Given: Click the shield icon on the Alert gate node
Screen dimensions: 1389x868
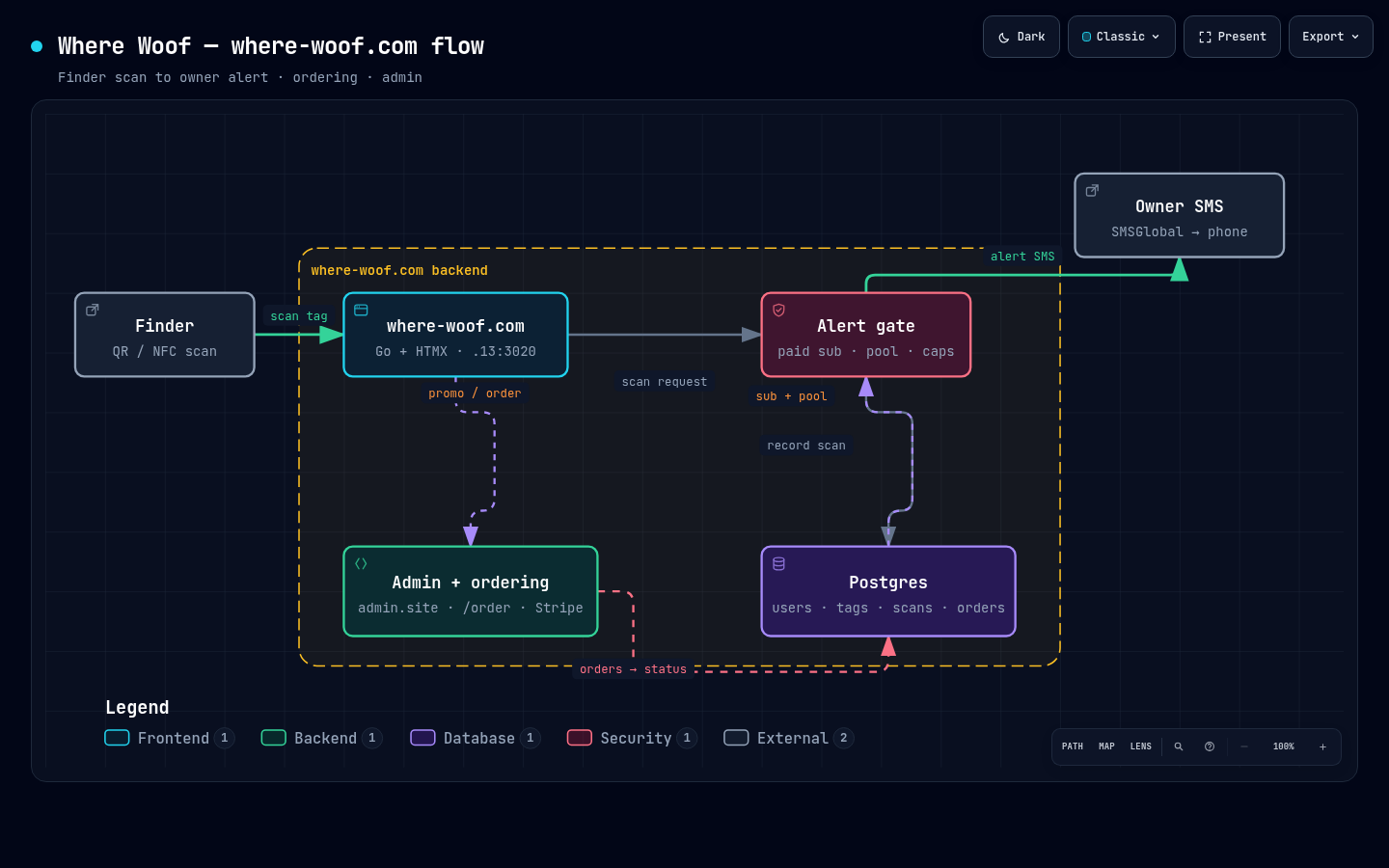Looking at the screenshot, I should click(778, 310).
